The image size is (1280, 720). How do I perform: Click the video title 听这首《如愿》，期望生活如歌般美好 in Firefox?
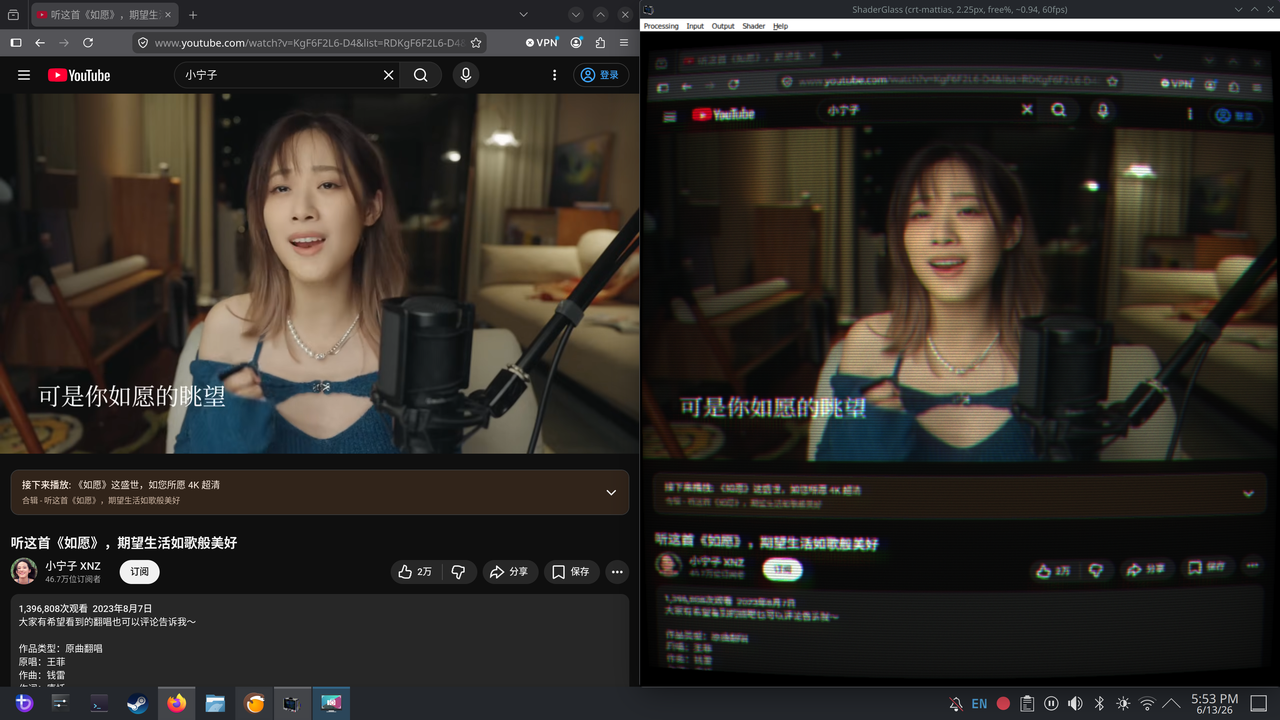[124, 543]
